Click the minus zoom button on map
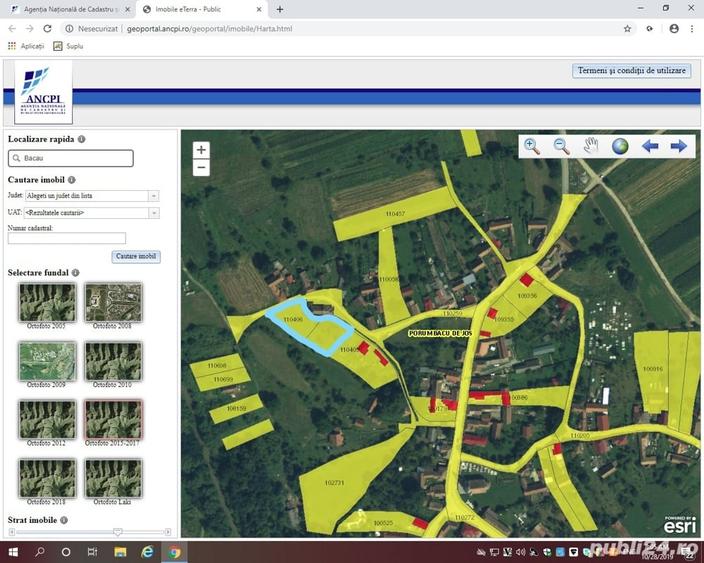This screenshot has width=704, height=563. 201,167
